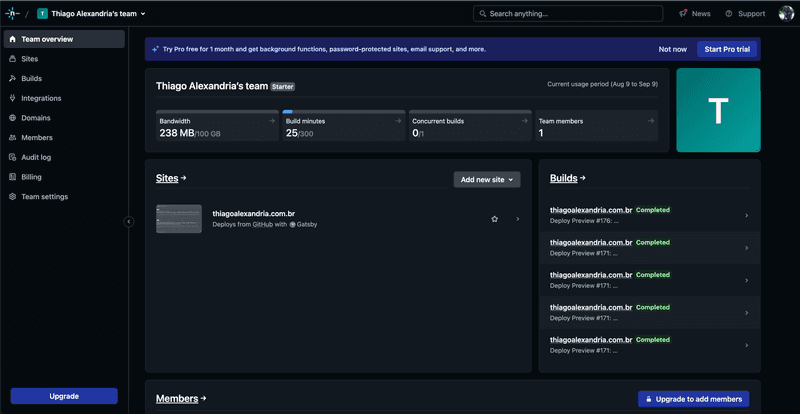This screenshot has height=414, width=800.
Task: Open the Builds section heading link
Action: click(x=568, y=178)
